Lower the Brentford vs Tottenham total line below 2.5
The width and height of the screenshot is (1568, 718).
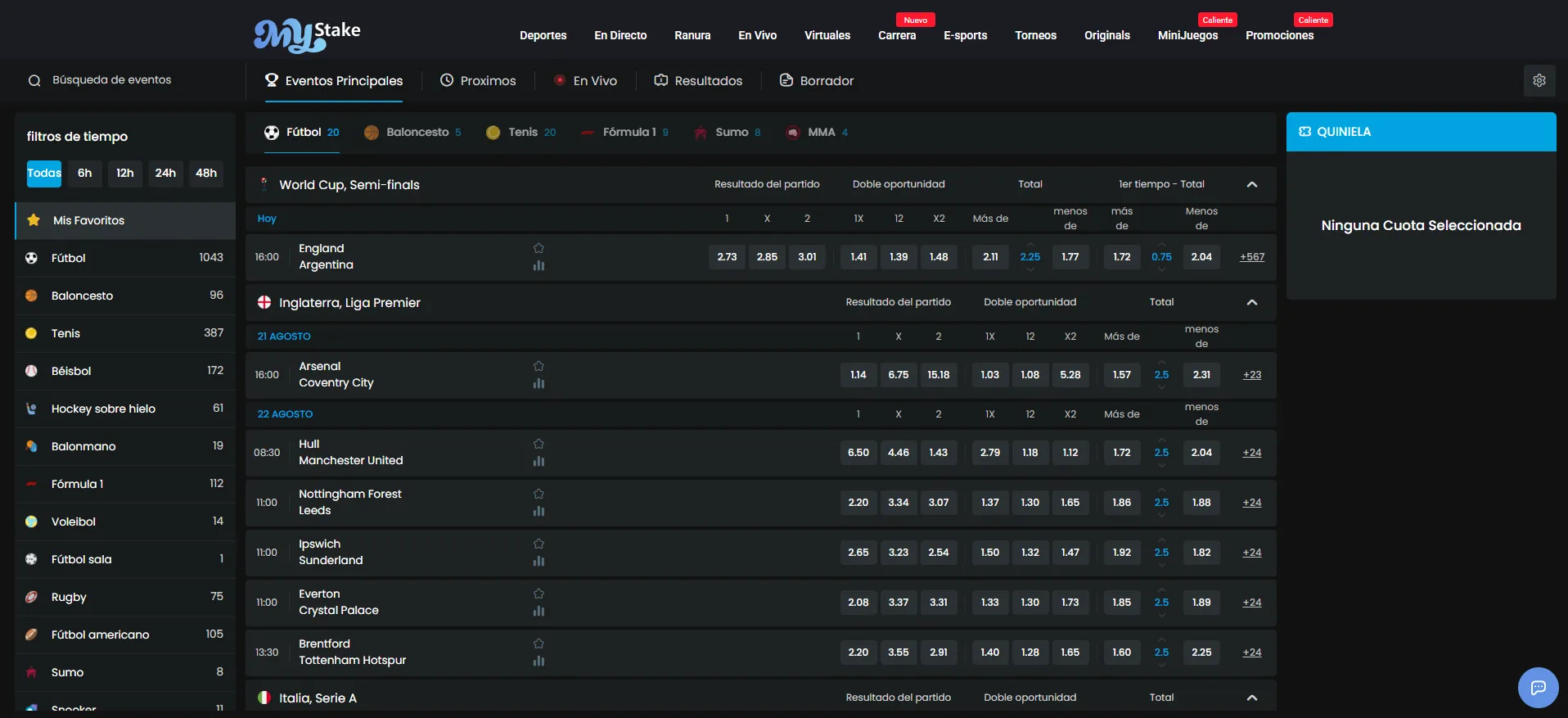coord(1161,665)
